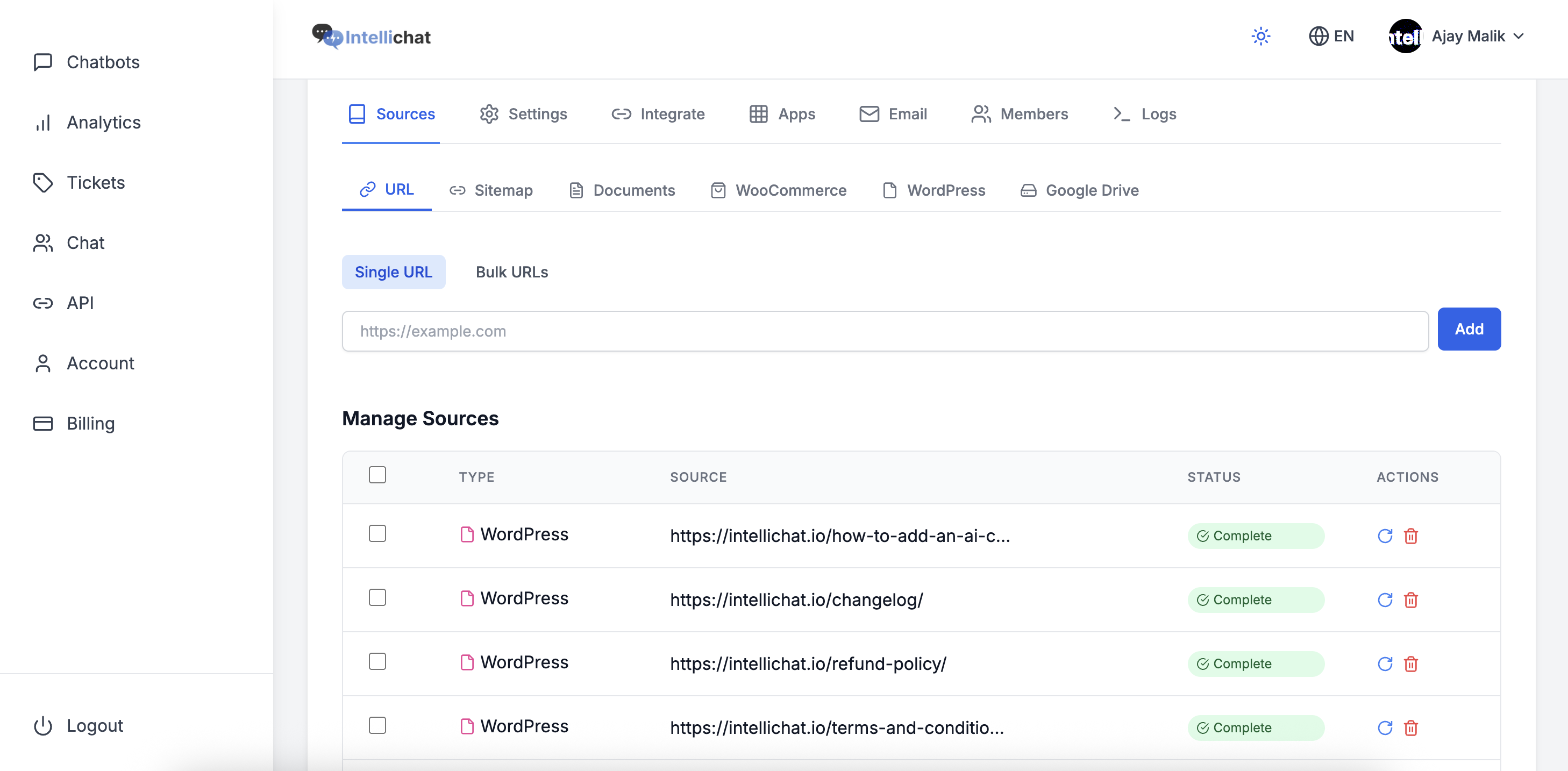Log out of Intellichat

tap(94, 725)
